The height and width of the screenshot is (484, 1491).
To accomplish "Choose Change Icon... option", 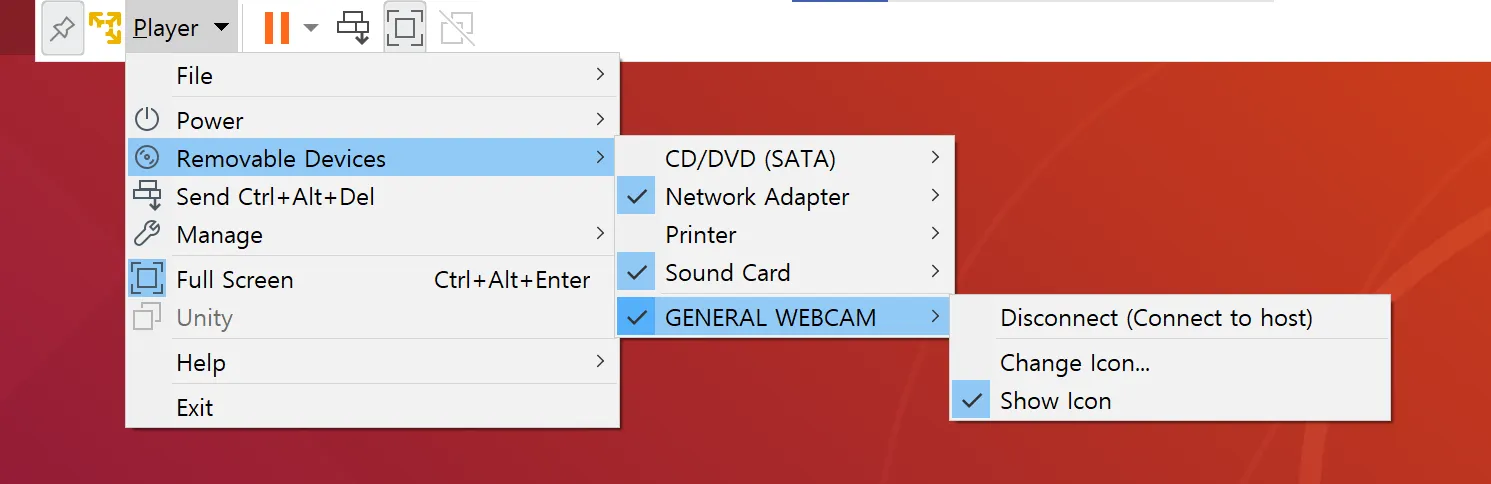I will tap(1075, 363).
